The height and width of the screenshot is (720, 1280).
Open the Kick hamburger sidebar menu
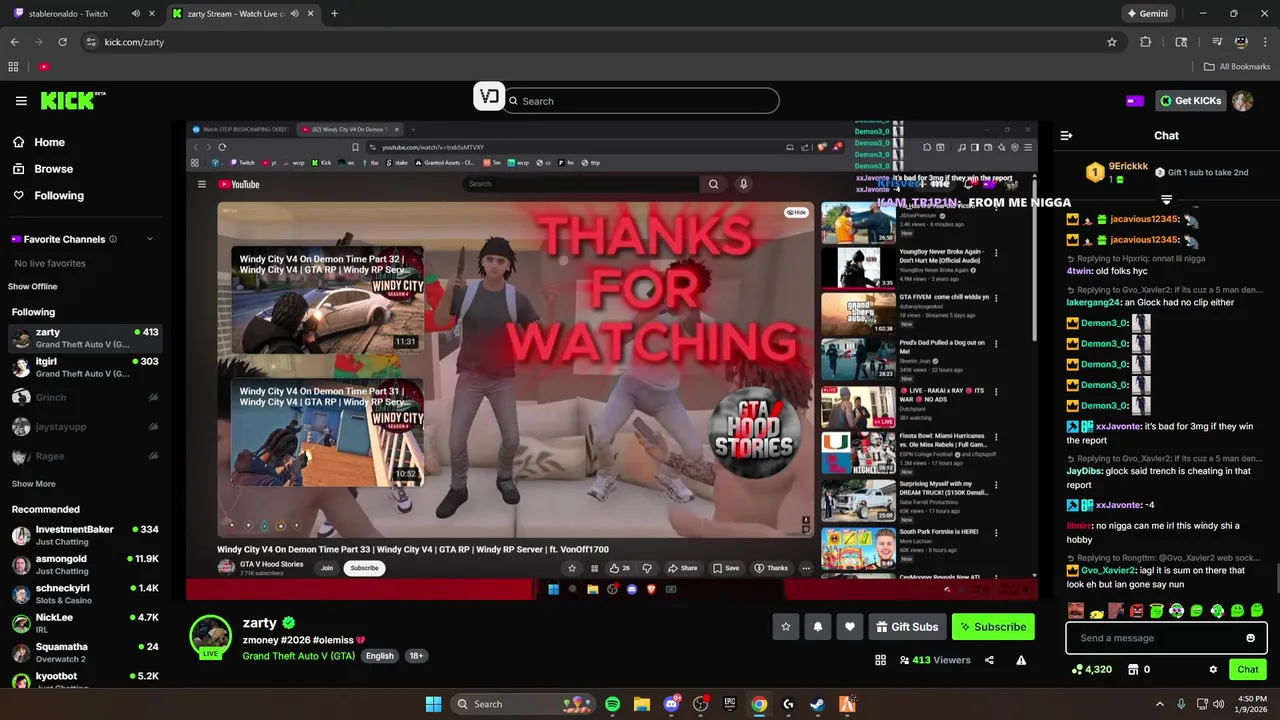[21, 101]
